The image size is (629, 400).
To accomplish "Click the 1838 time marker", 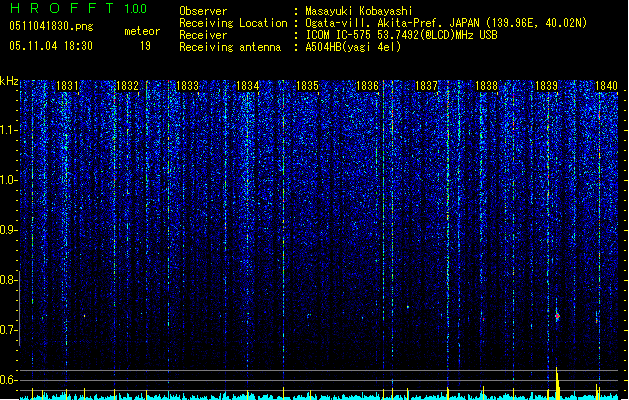I will (x=486, y=86).
